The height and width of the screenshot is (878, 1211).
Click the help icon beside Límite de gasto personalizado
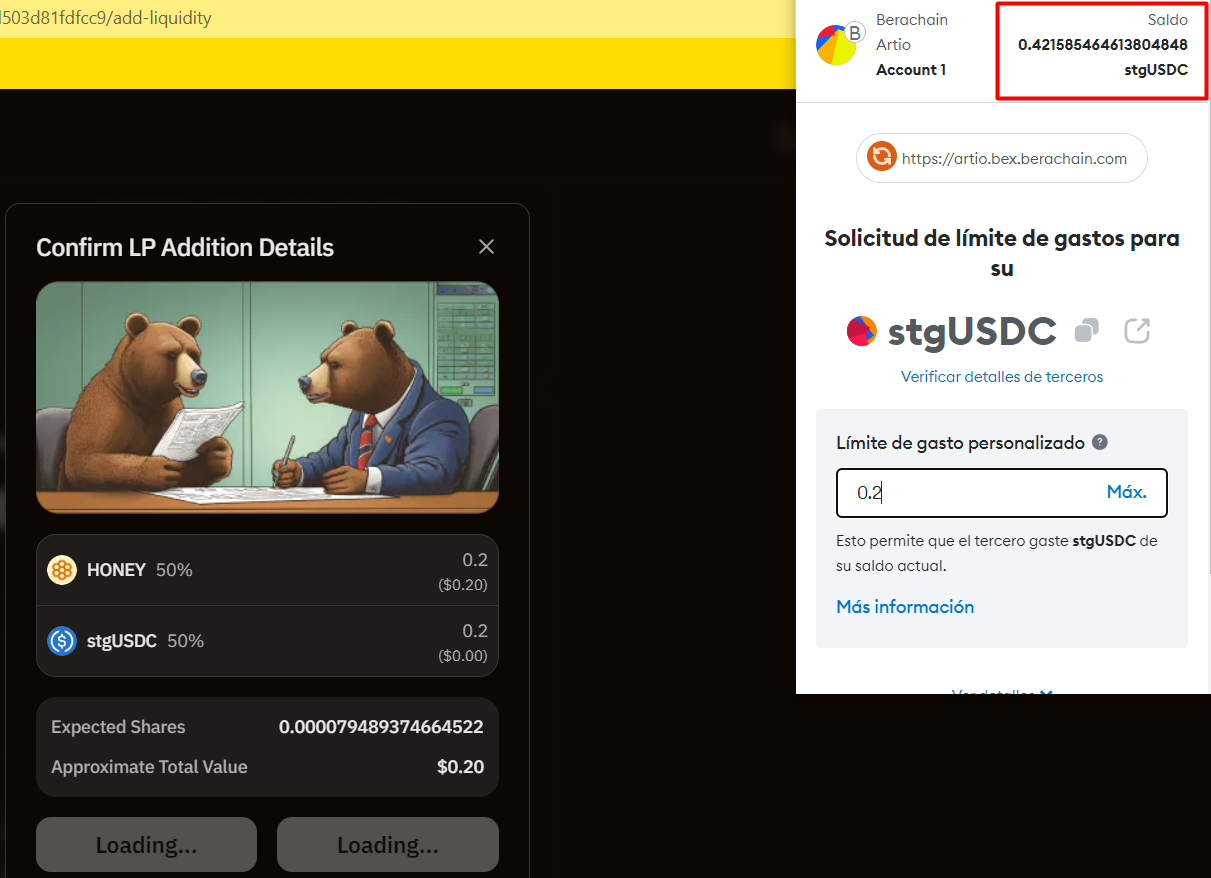pos(1100,442)
